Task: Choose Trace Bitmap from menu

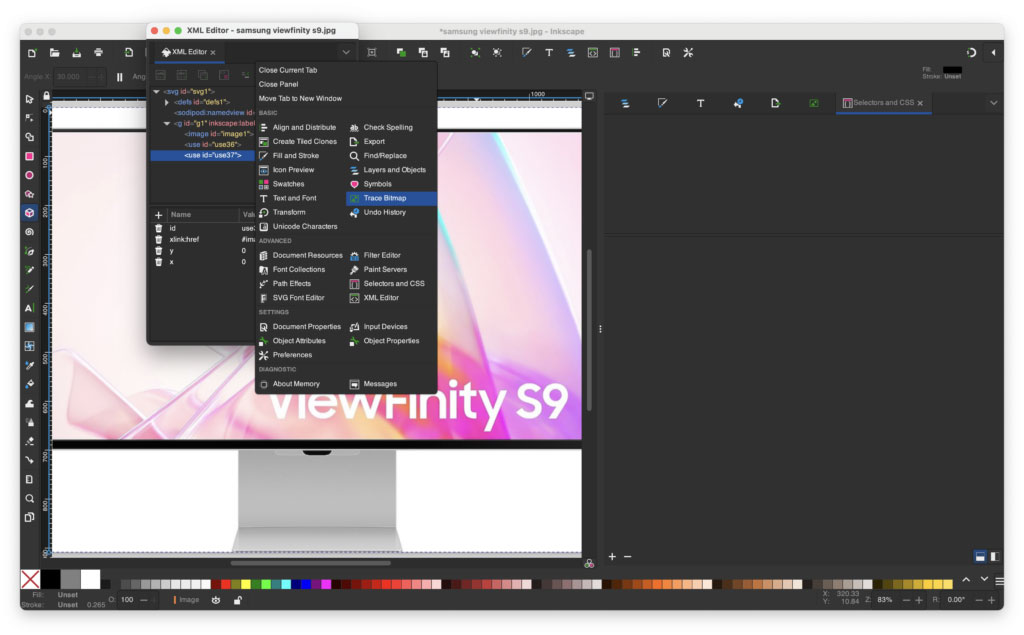Action: tap(391, 199)
